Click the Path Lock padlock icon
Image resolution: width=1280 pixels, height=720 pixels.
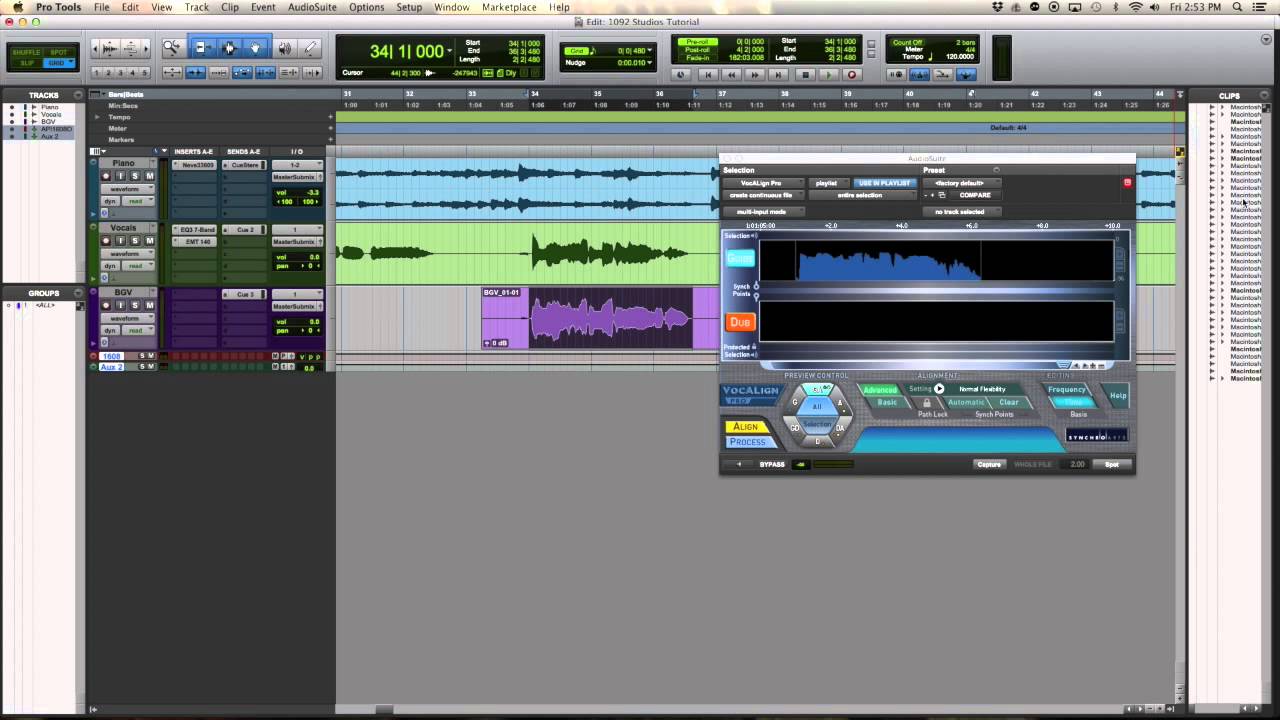click(x=927, y=403)
